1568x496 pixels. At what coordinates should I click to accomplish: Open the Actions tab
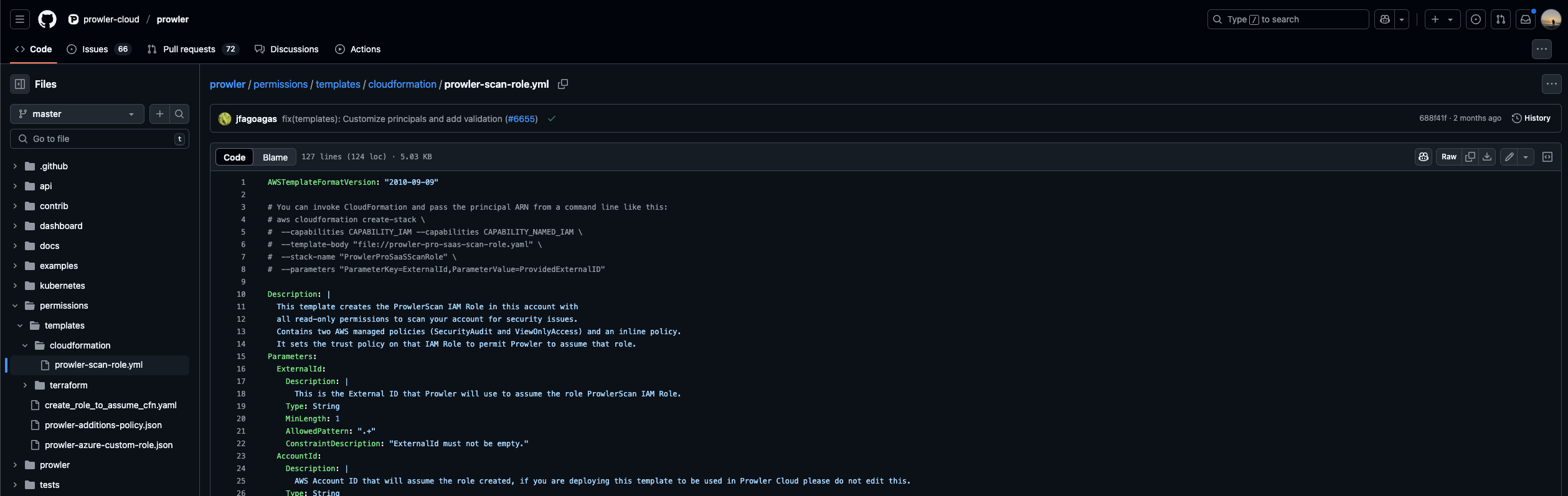[x=358, y=49]
